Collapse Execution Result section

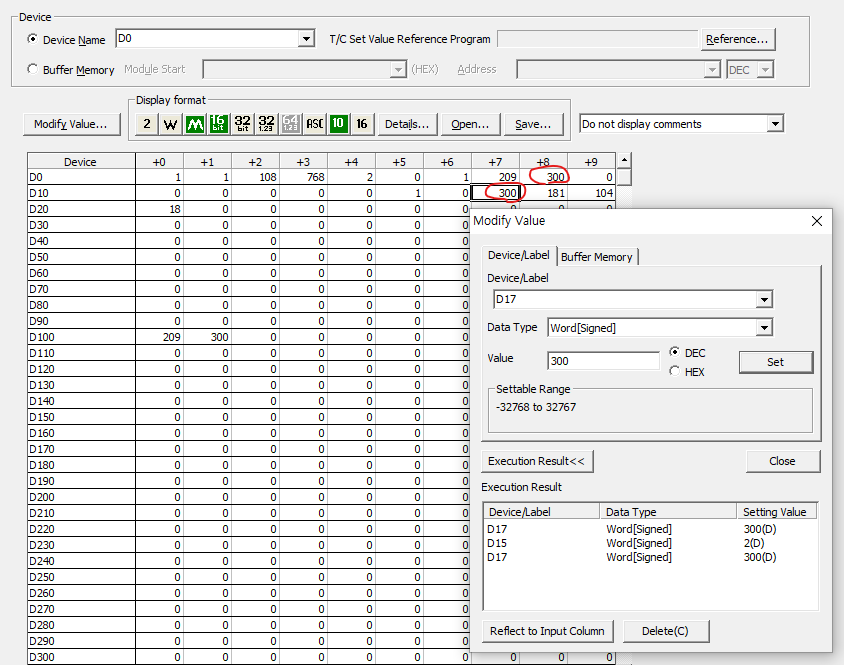[x=537, y=461]
